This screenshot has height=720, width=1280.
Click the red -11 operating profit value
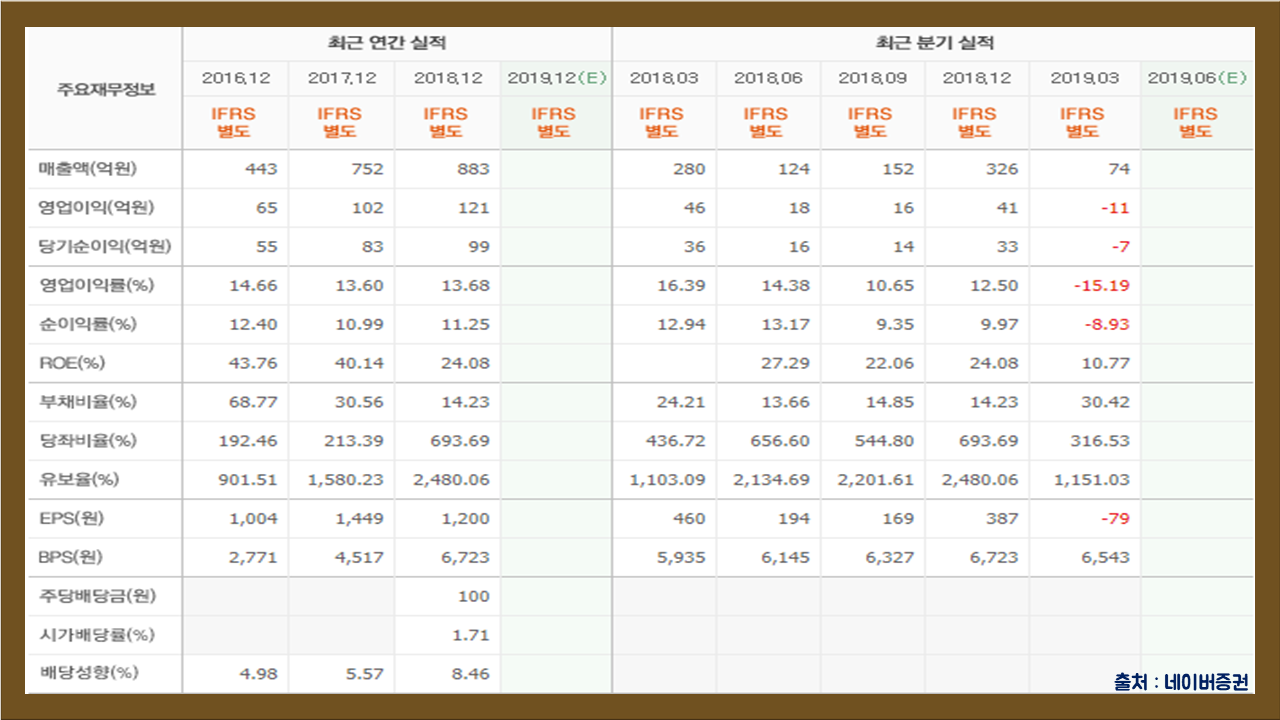pyautogui.click(x=1114, y=208)
